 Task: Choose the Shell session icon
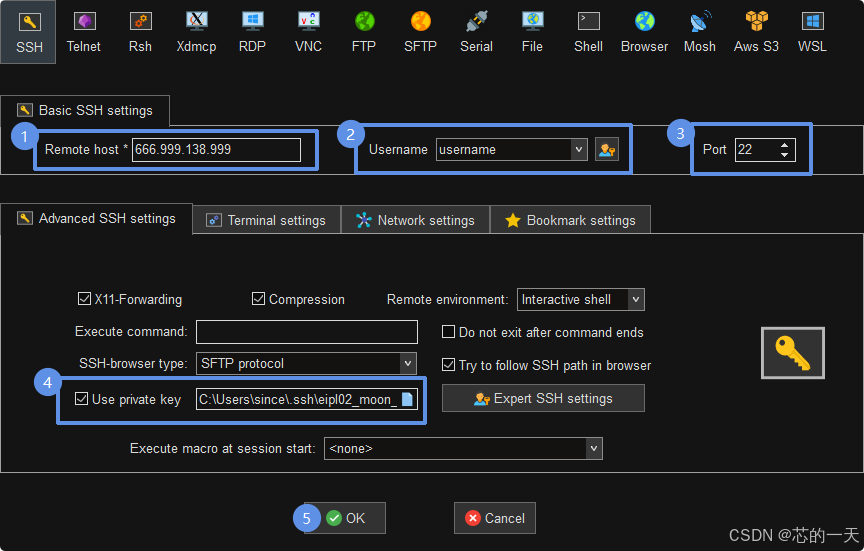click(588, 32)
